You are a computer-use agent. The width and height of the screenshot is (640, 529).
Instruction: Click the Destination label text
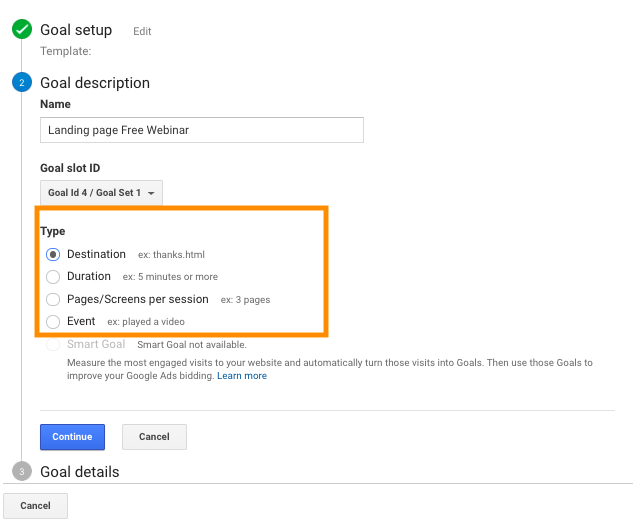96,255
